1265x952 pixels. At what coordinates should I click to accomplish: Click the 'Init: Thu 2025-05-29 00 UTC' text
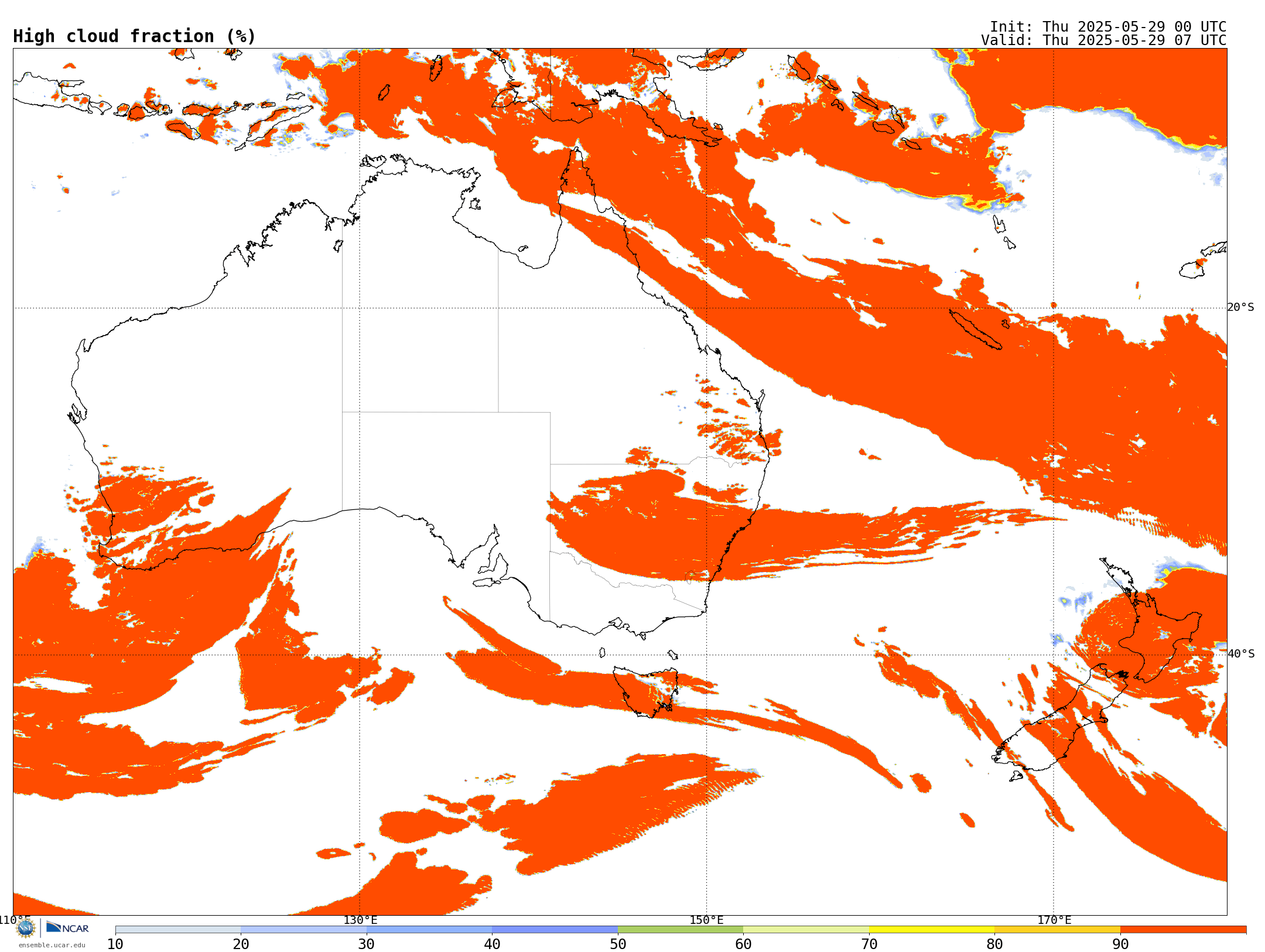[x=1108, y=27]
